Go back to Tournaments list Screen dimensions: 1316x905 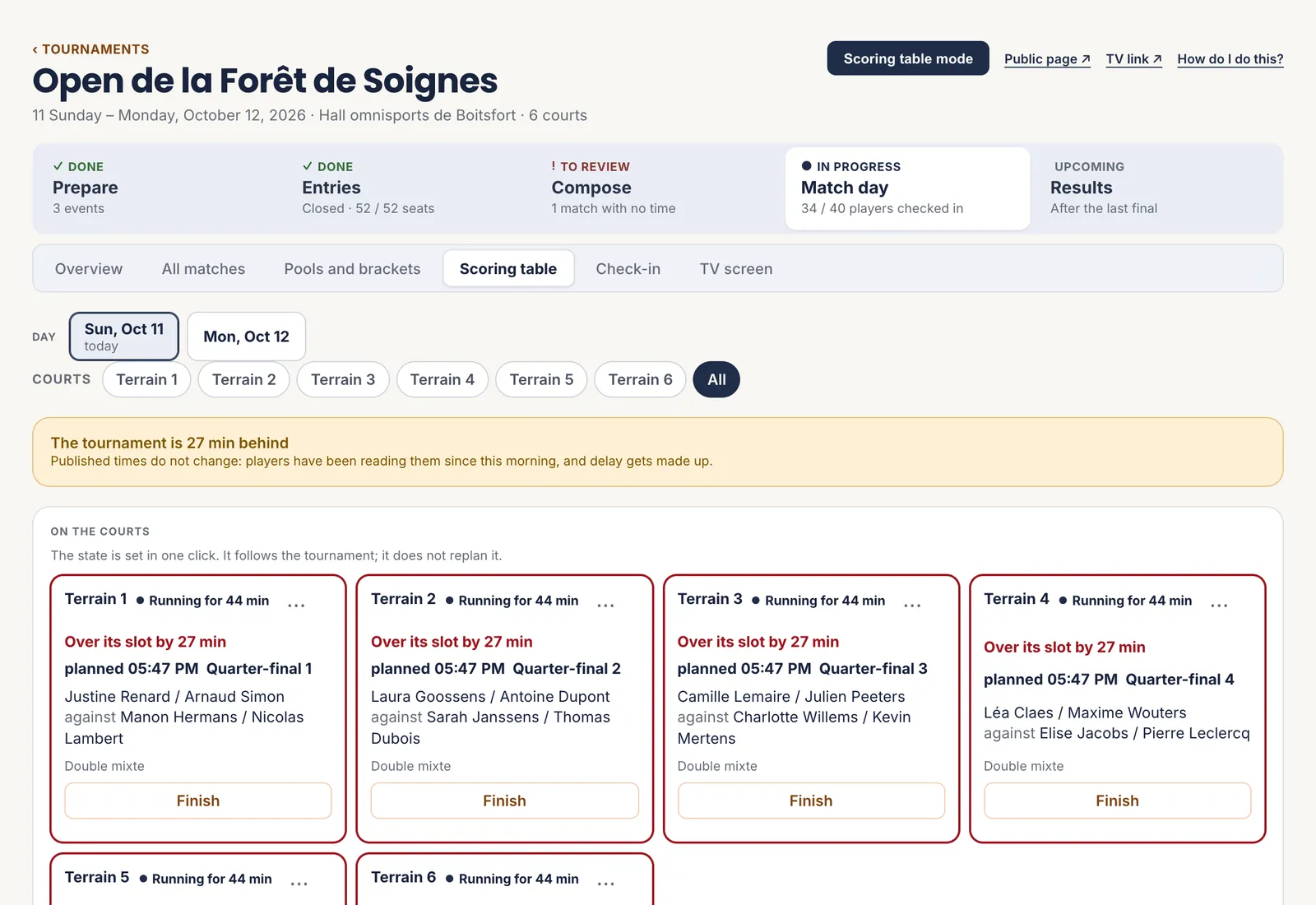click(90, 49)
